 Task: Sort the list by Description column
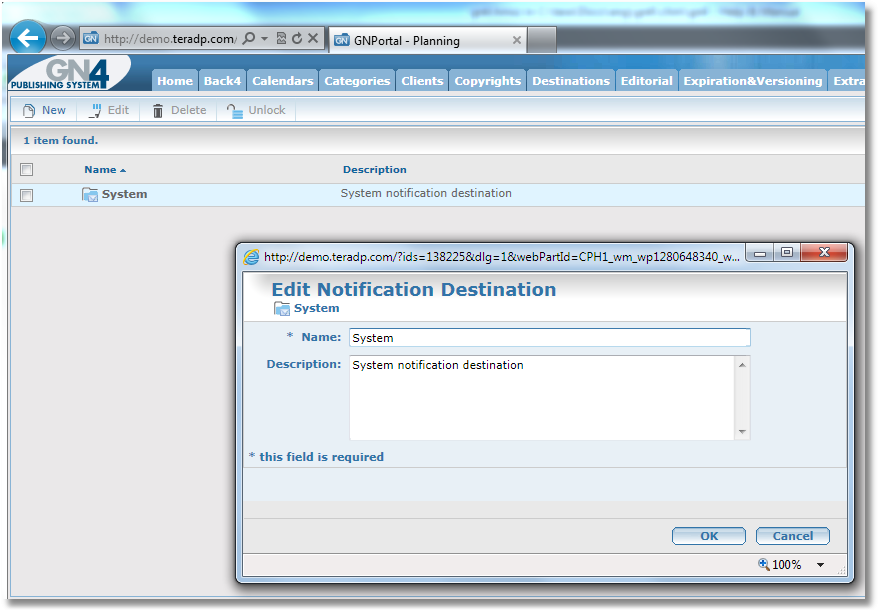click(x=374, y=169)
